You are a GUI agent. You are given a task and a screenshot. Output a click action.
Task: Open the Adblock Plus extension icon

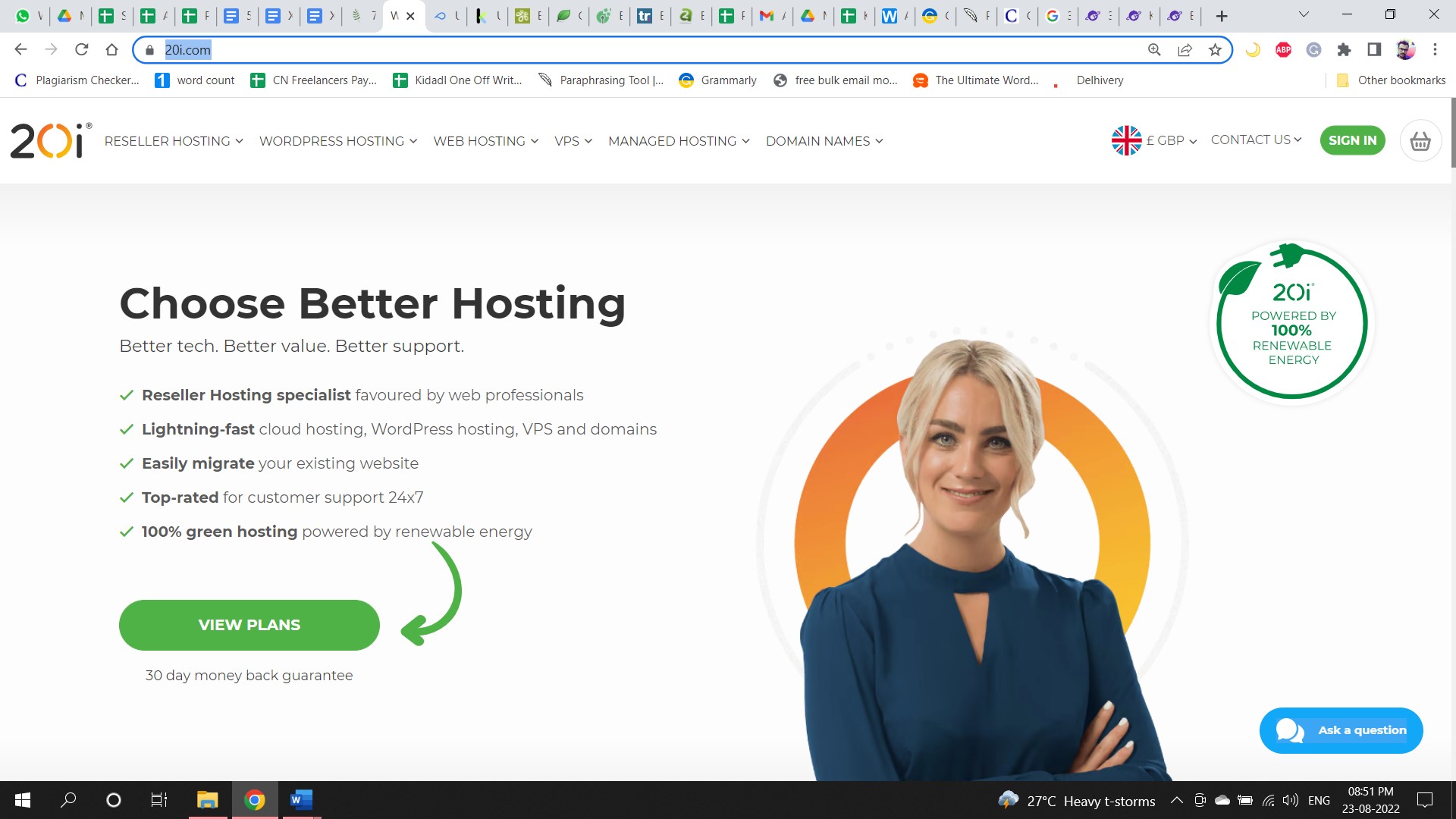[x=1283, y=49]
